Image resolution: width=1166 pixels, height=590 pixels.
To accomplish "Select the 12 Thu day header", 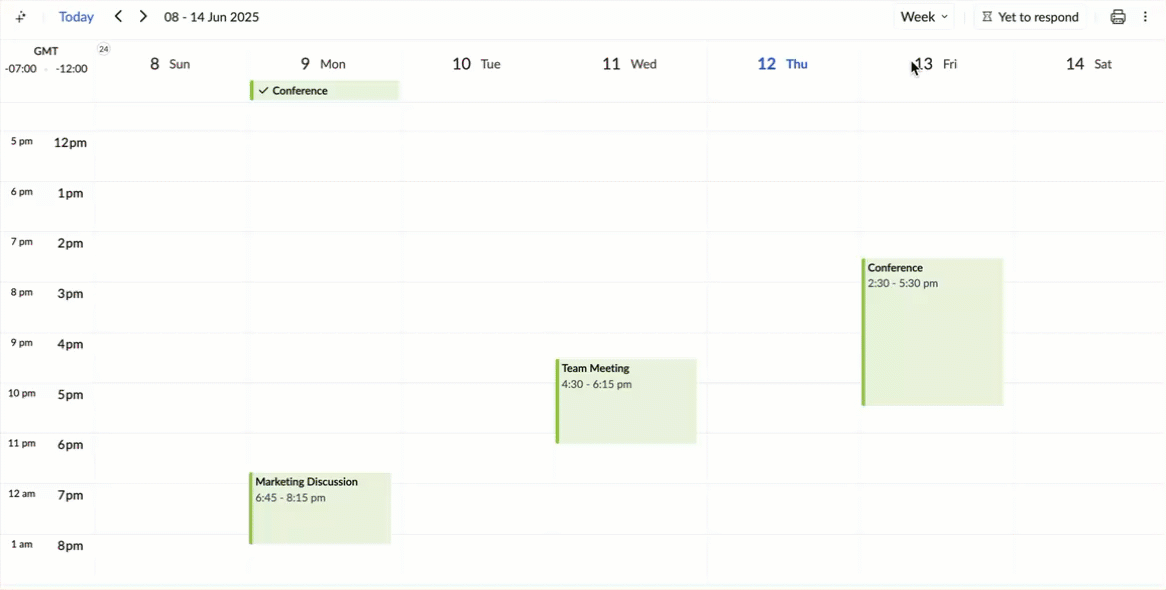I will tap(782, 64).
